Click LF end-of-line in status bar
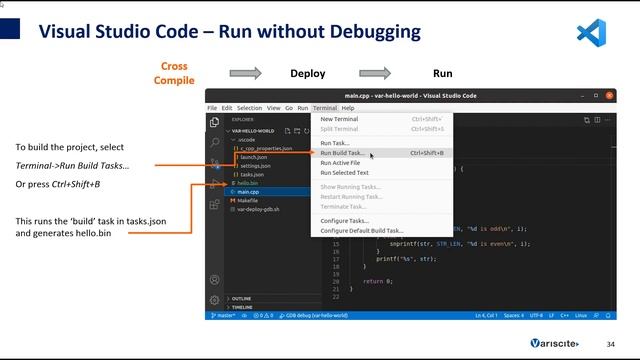Screen dimensions: 640x360 [551, 316]
